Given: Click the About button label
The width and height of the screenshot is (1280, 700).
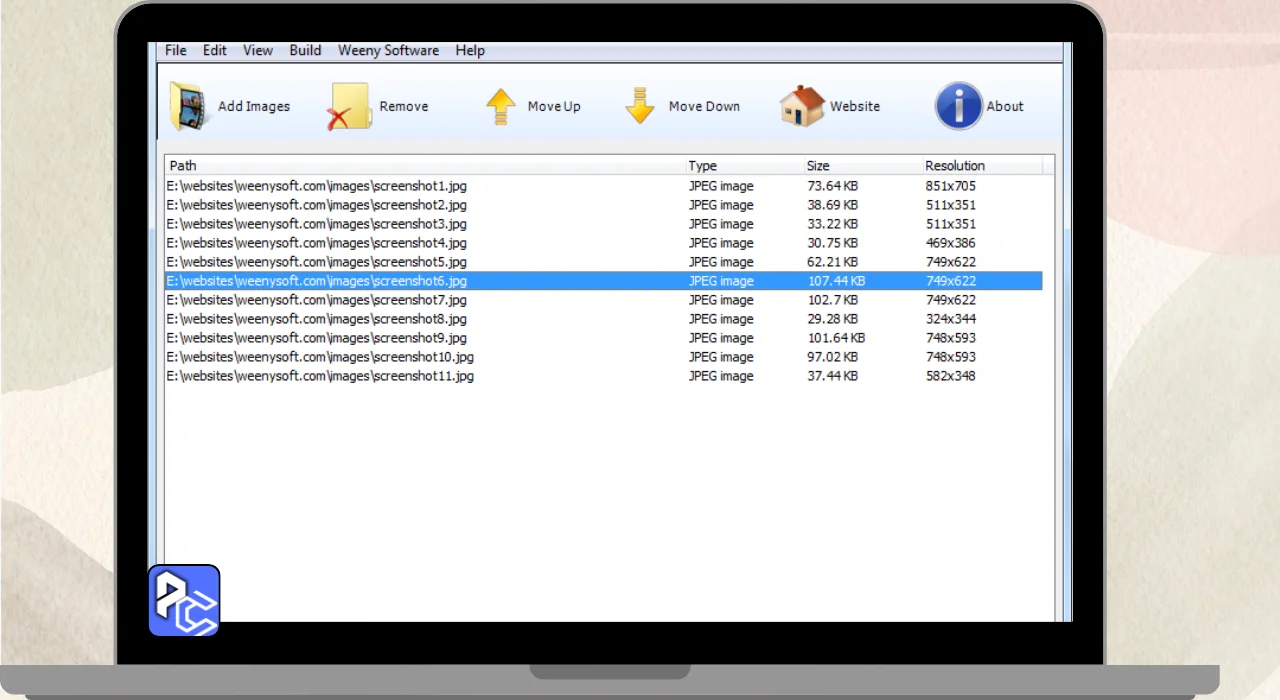Looking at the screenshot, I should (x=1005, y=106).
